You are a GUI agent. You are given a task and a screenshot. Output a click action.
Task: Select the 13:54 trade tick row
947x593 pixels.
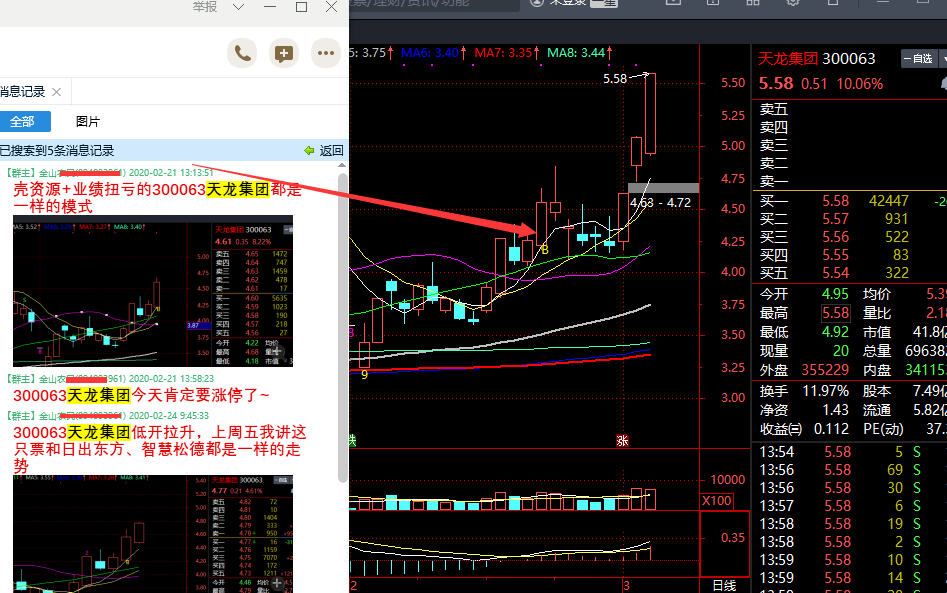pos(849,452)
